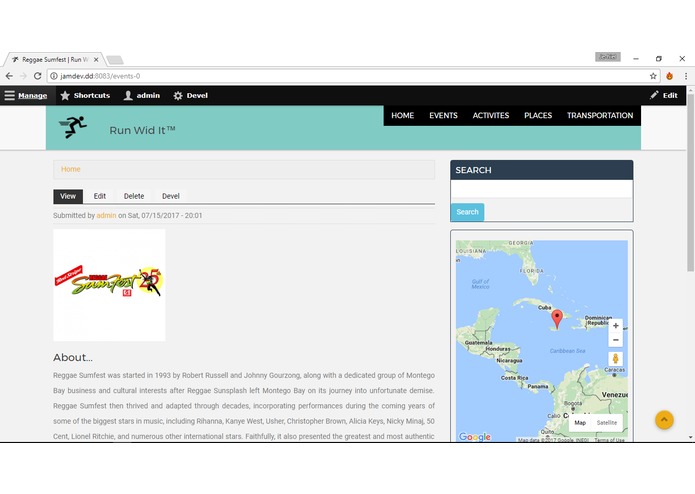This screenshot has width=695, height=494.
Task: Click the page vertical scrollbar thumb
Action: pos(691,182)
